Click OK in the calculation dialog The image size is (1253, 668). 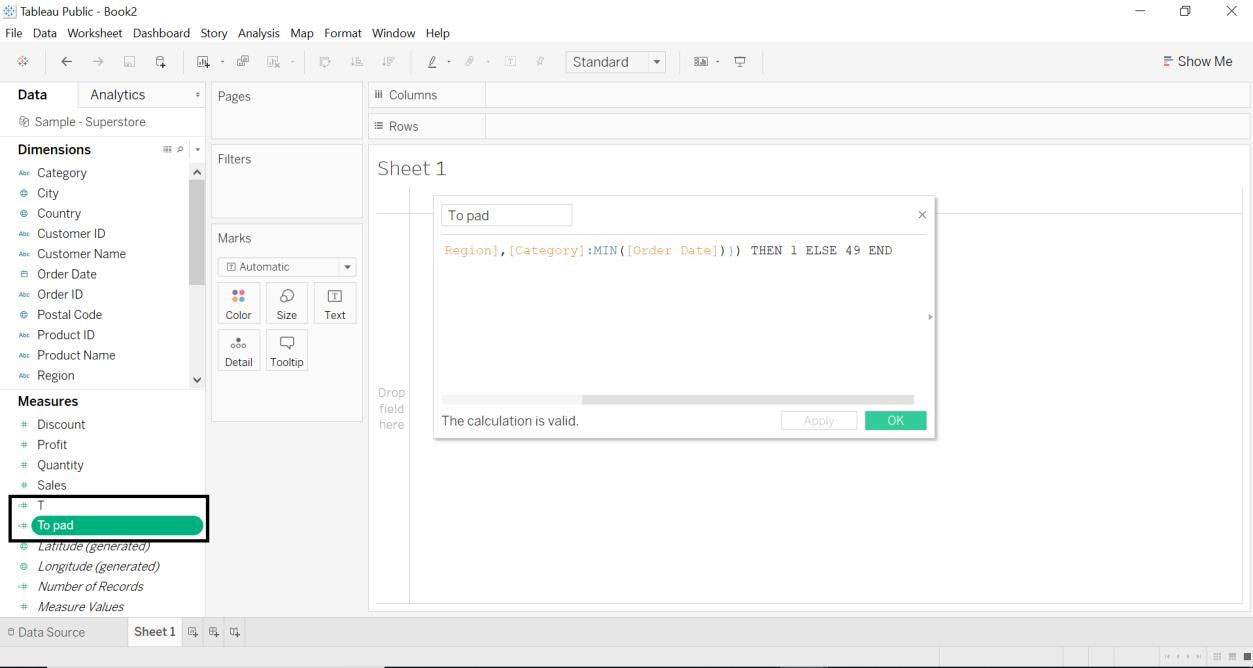point(895,421)
